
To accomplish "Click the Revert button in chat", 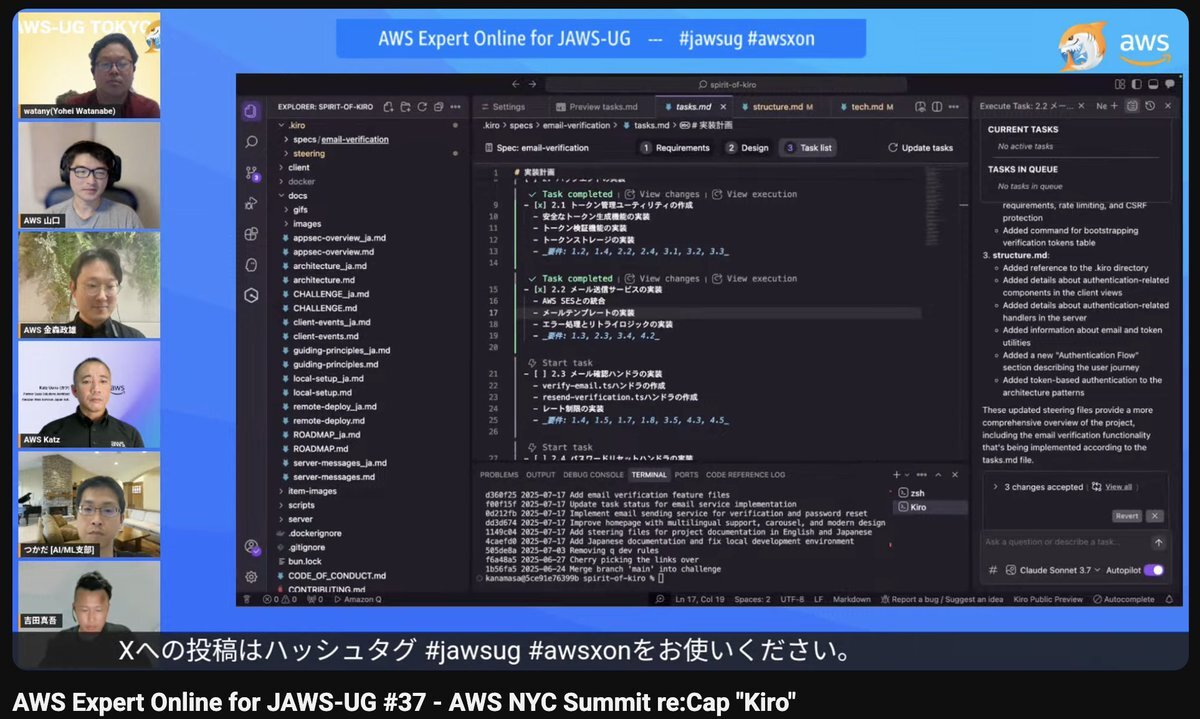I will (x=1127, y=516).
